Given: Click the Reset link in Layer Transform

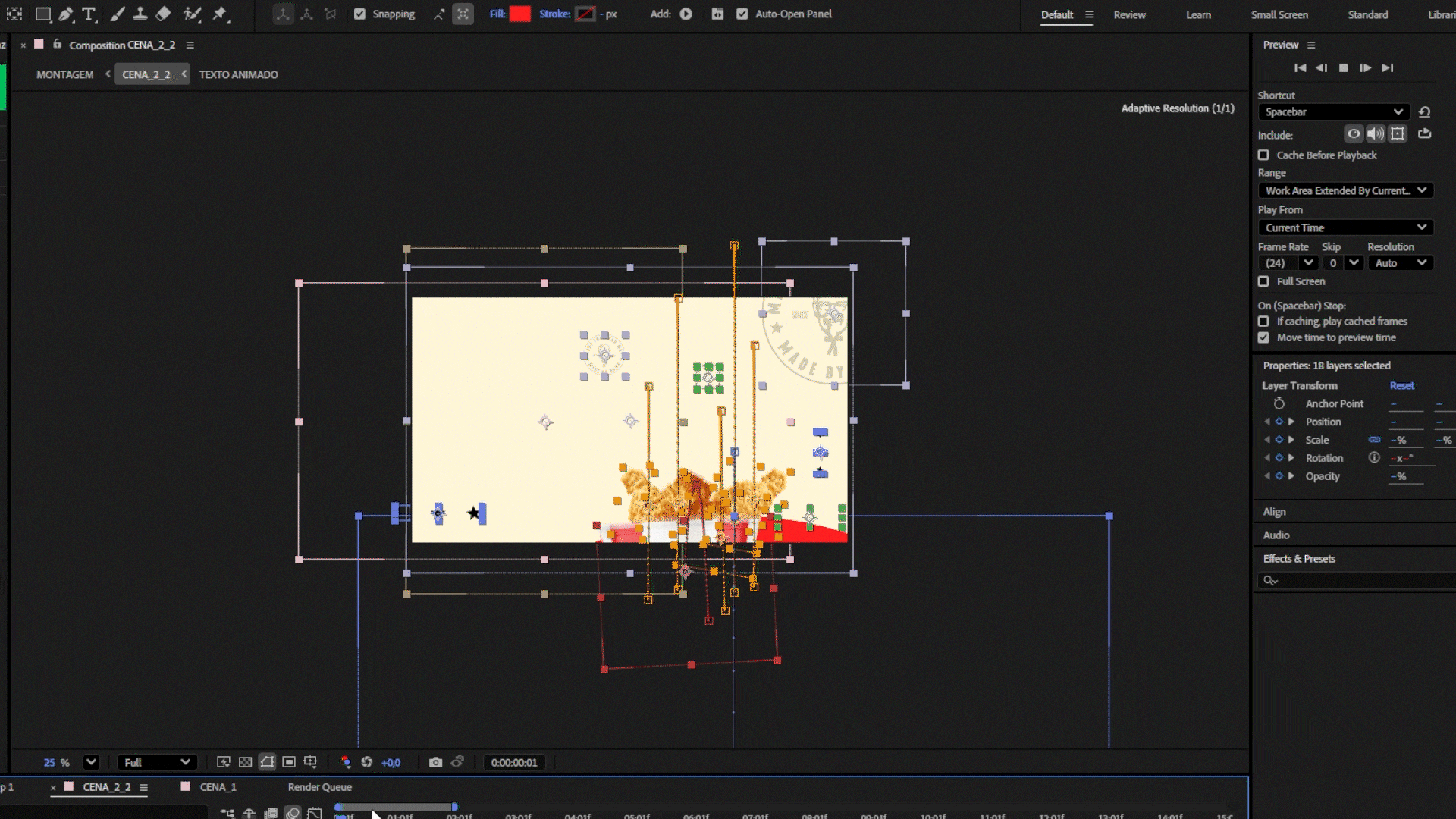Looking at the screenshot, I should [x=1401, y=385].
